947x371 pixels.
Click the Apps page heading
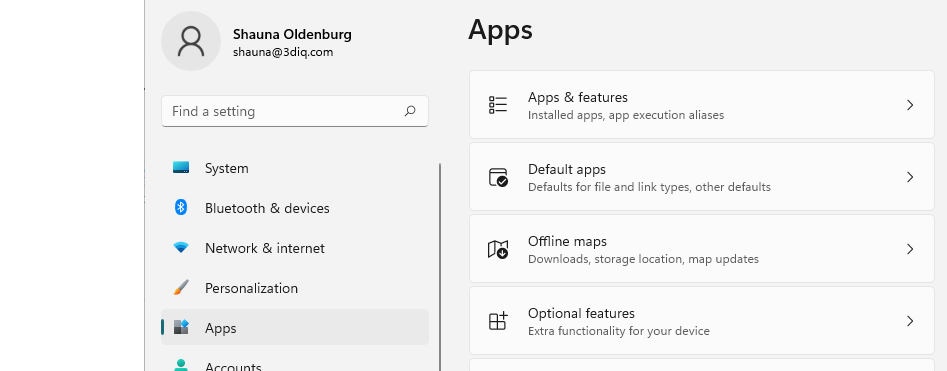500,30
